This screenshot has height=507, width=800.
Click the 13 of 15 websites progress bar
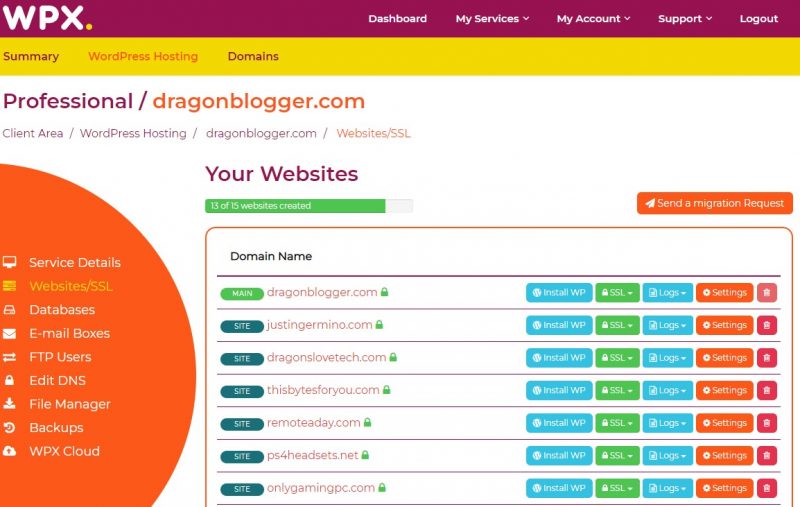point(309,206)
